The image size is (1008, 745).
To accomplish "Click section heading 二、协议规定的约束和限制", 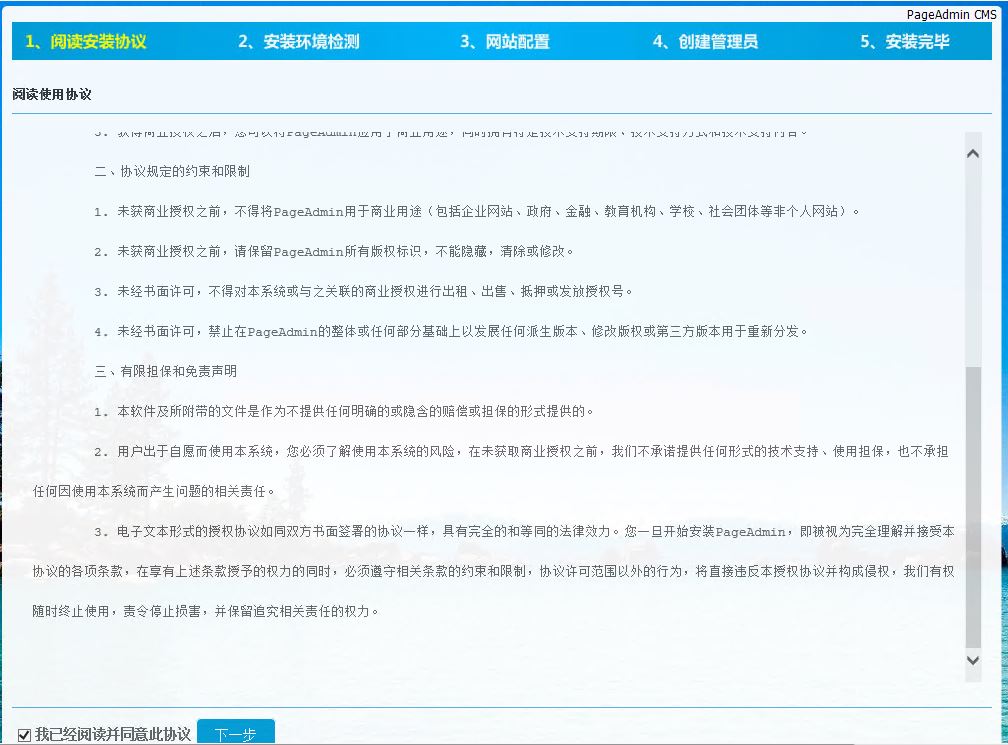I will click(172, 171).
